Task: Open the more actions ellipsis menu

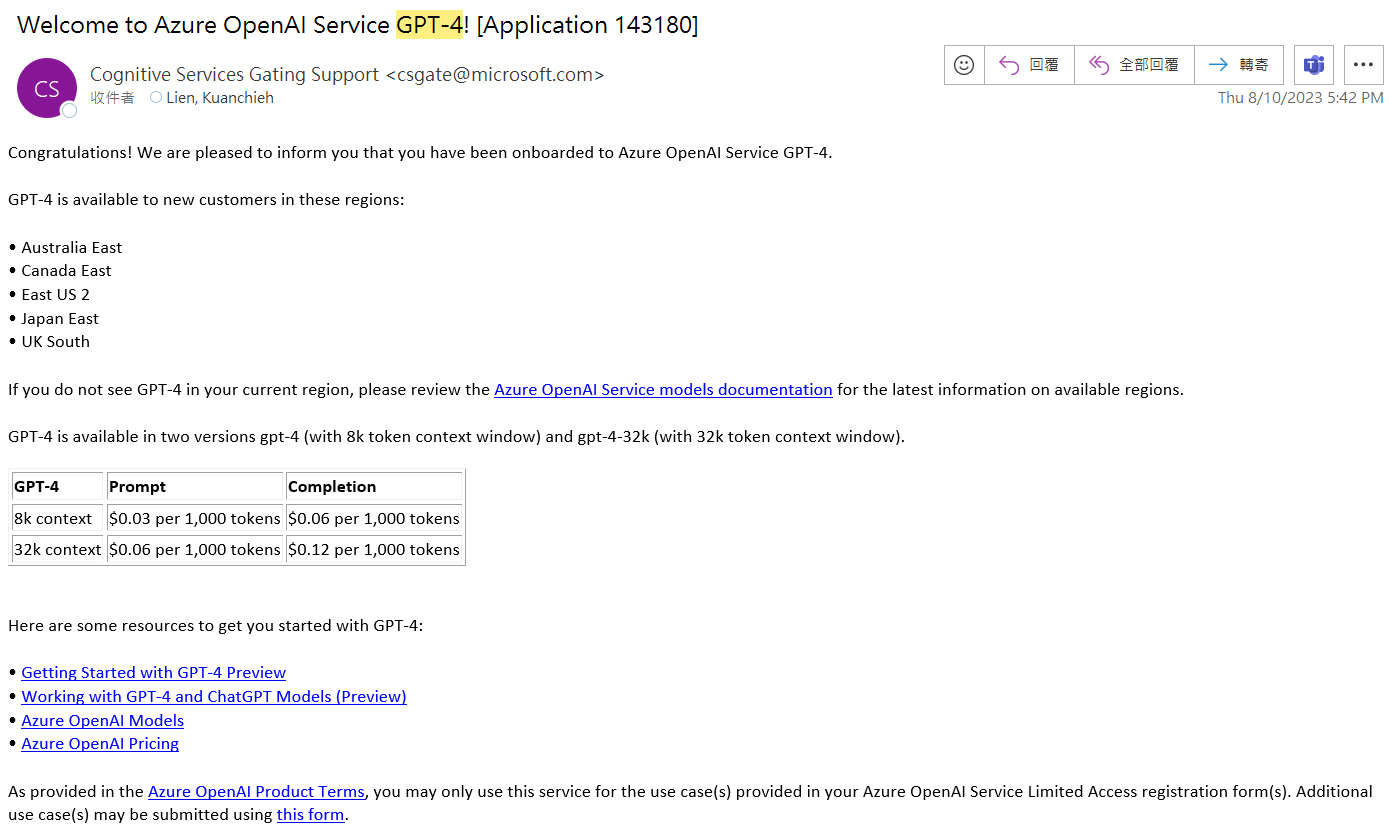Action: [1363, 65]
